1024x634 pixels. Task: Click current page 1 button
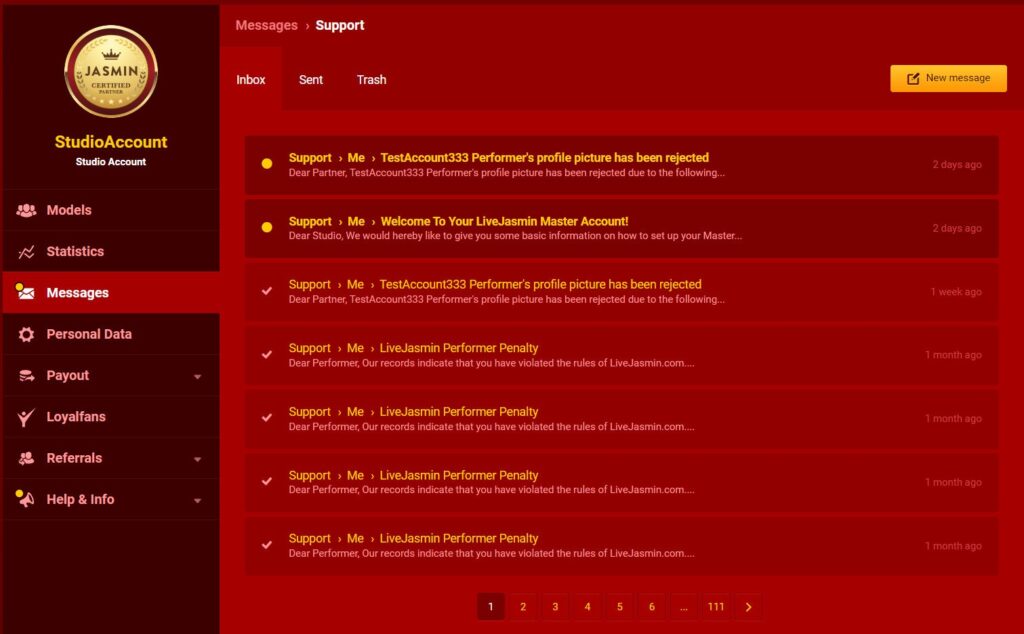click(491, 607)
